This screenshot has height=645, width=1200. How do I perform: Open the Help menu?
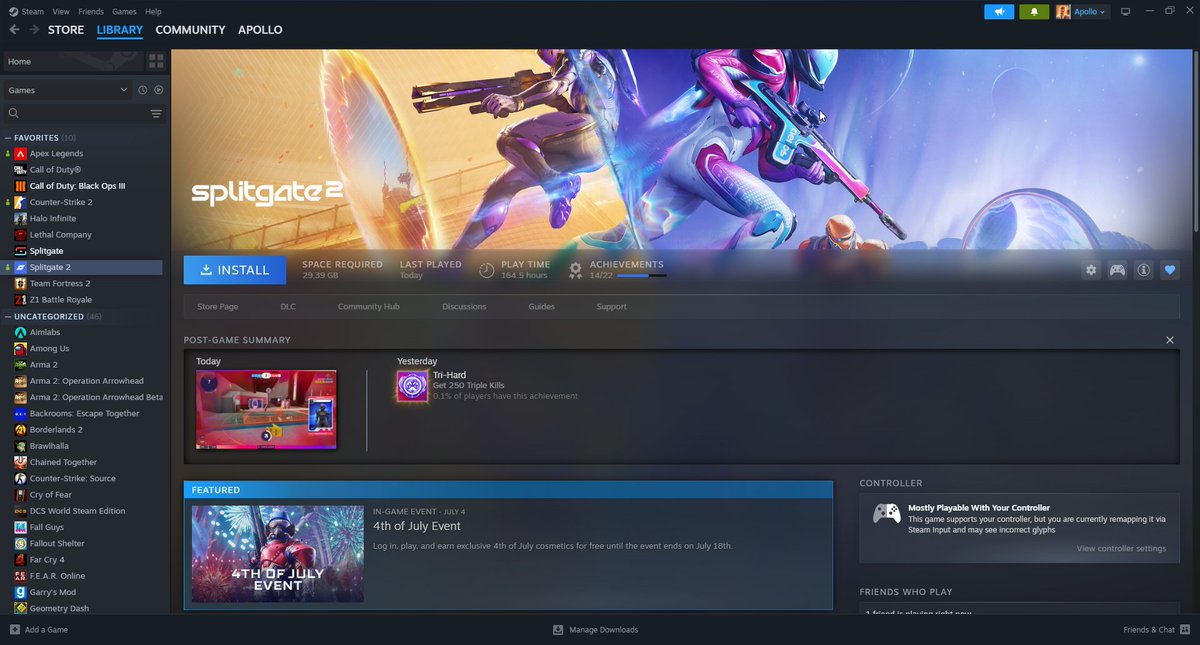click(153, 11)
